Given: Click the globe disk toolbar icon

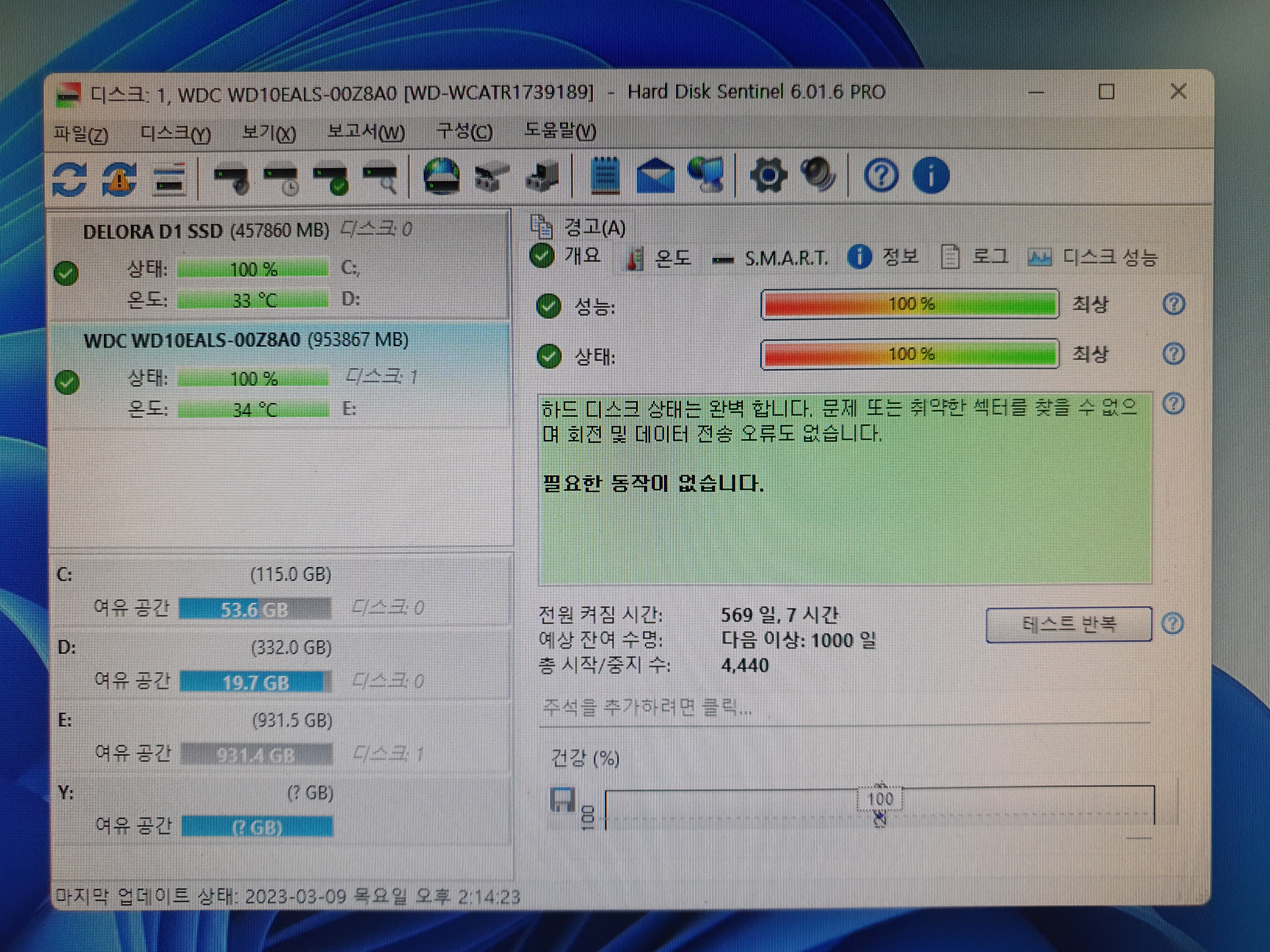Looking at the screenshot, I should click(441, 176).
